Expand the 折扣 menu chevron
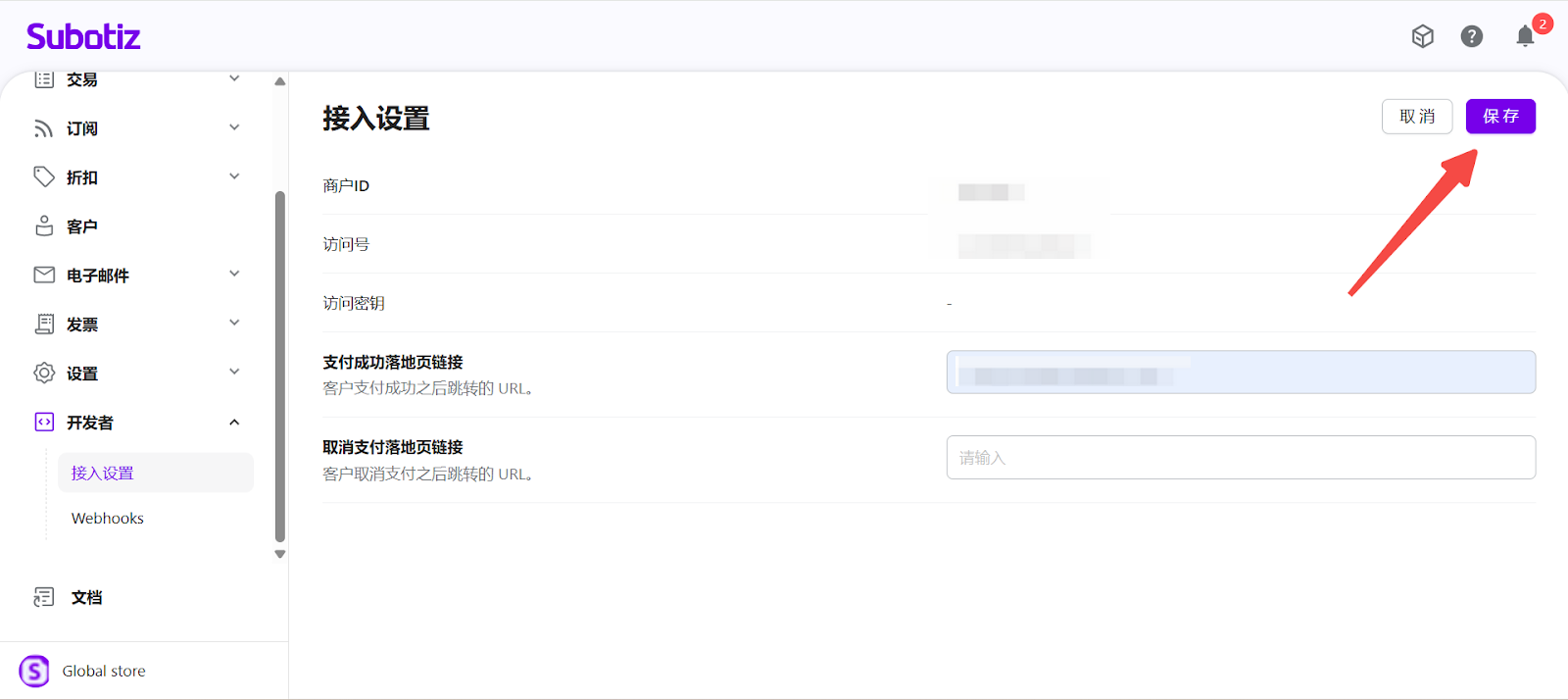 (234, 176)
